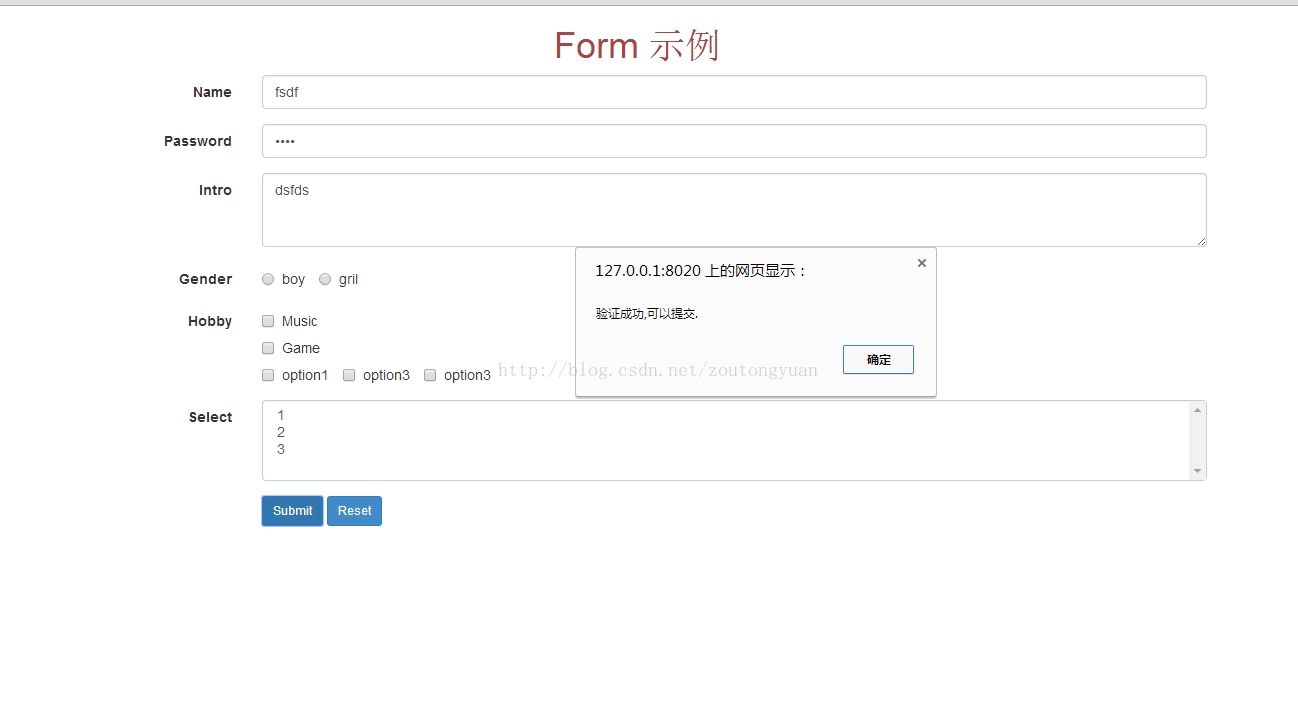Check the Music hobby checkbox
This screenshot has width=1298, height=719.
pyautogui.click(x=268, y=321)
